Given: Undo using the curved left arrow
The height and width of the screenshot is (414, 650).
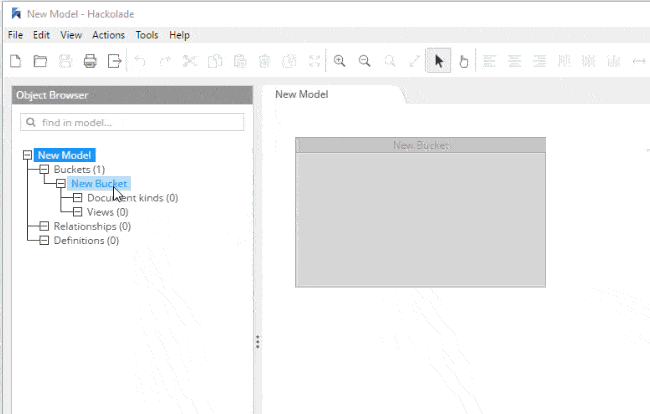Looking at the screenshot, I should (x=140, y=61).
